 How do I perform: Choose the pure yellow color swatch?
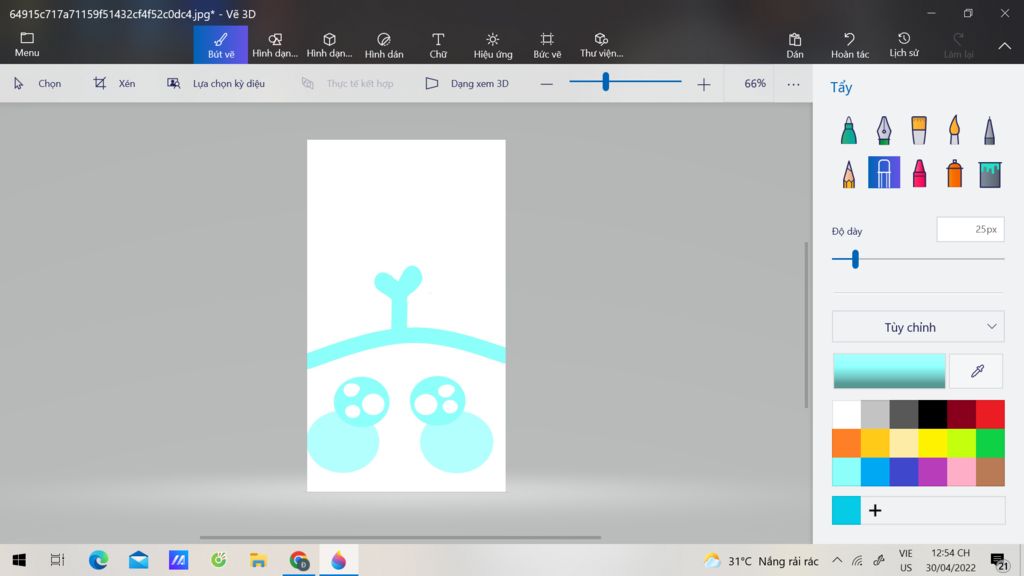click(x=933, y=443)
